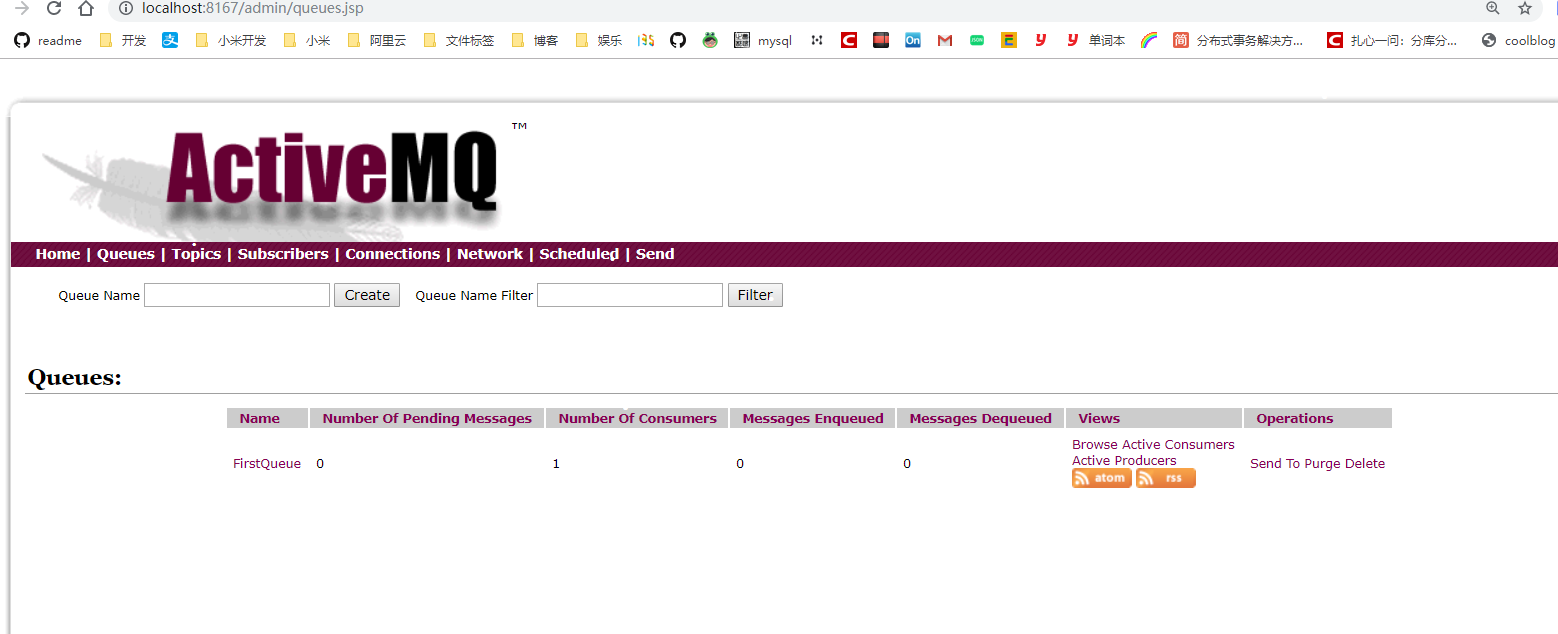Open the Network menu item

pyautogui.click(x=490, y=254)
